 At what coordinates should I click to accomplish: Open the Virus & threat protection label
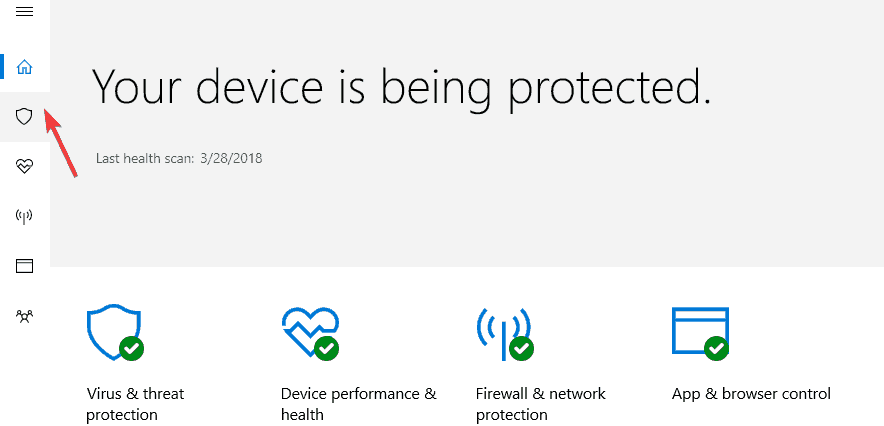pos(135,404)
